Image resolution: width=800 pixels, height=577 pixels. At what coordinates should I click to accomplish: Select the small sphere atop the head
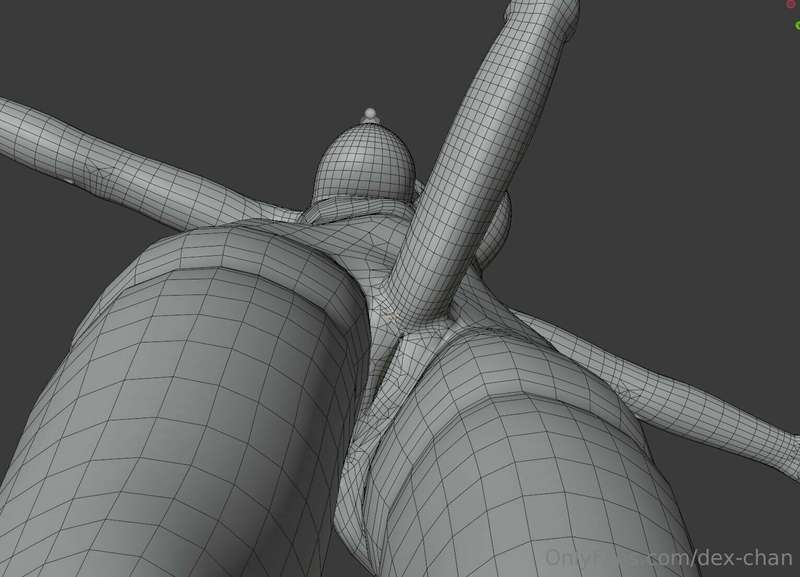[370, 114]
